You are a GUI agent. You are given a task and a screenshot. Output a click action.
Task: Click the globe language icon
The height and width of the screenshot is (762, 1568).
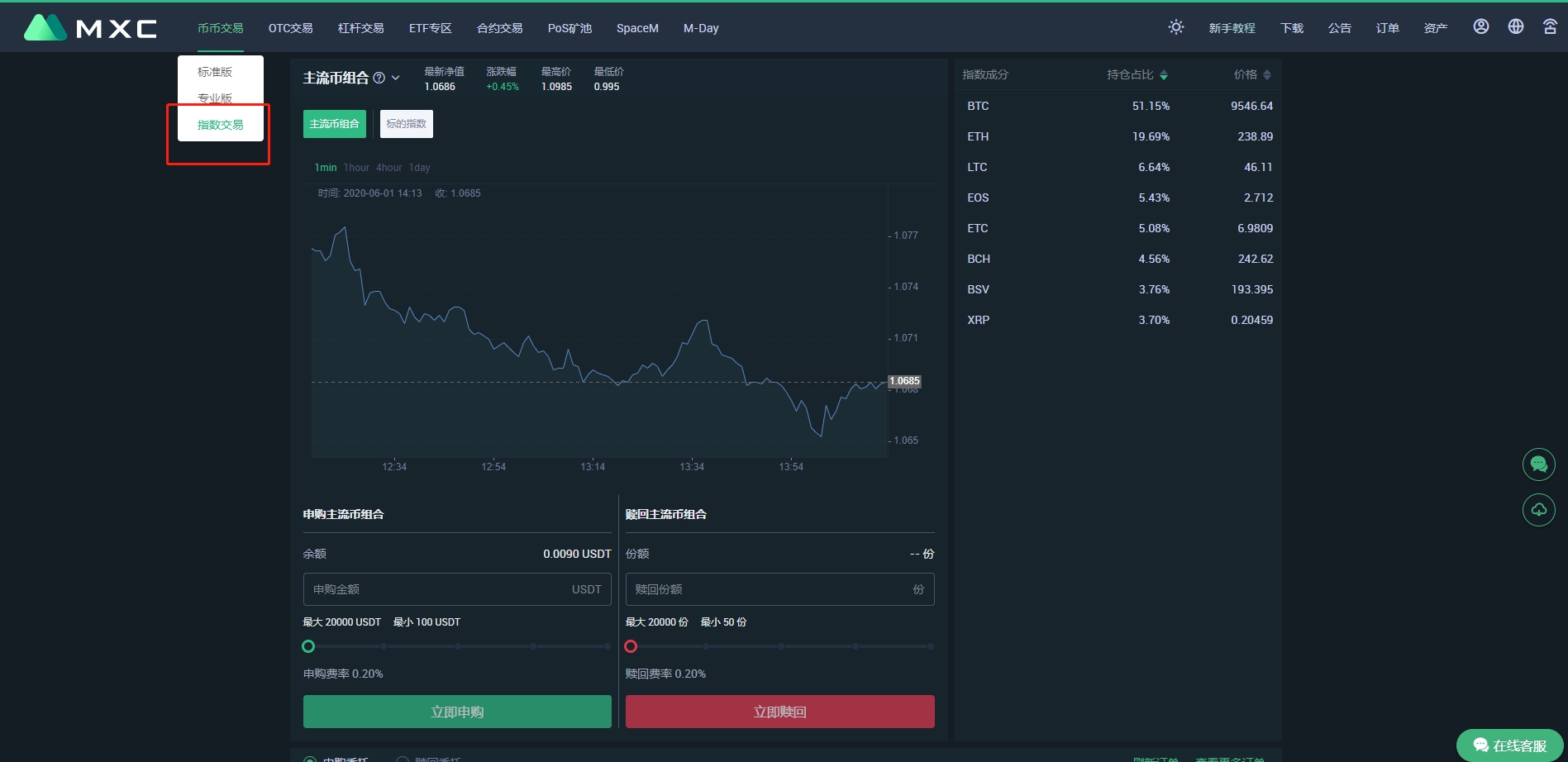tap(1515, 26)
